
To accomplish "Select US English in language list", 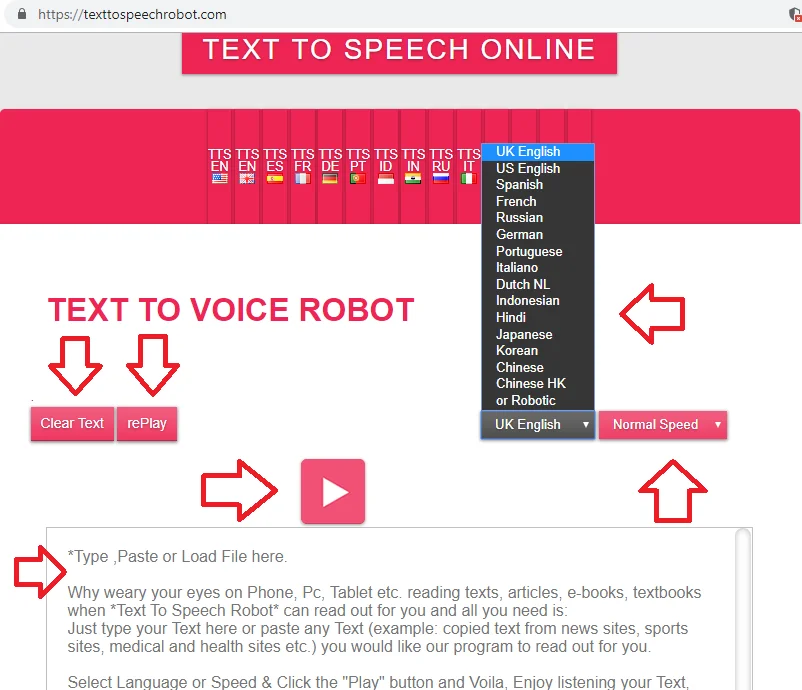I will click(x=538, y=168).
